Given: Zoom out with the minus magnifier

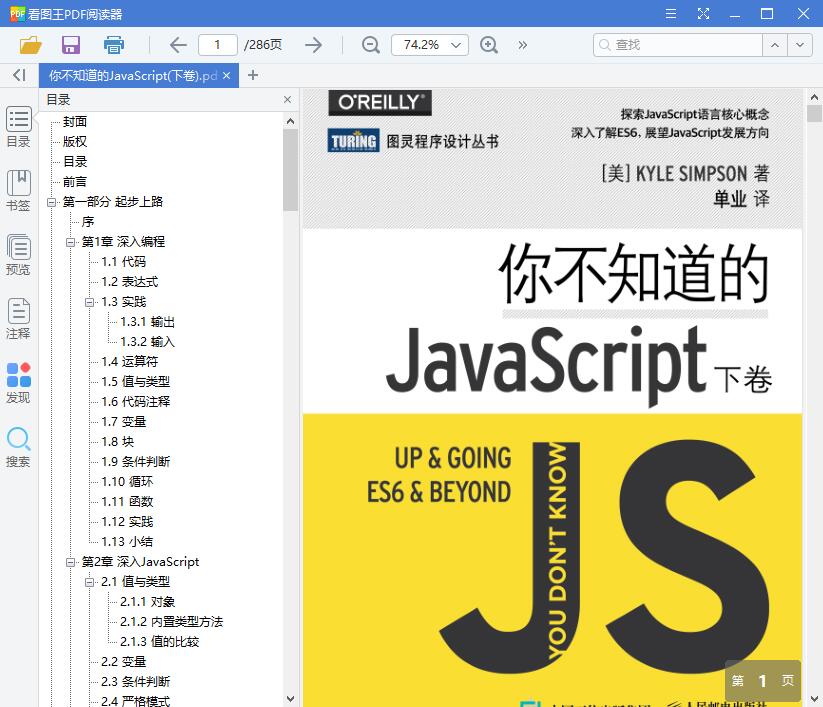Looking at the screenshot, I should [x=371, y=45].
